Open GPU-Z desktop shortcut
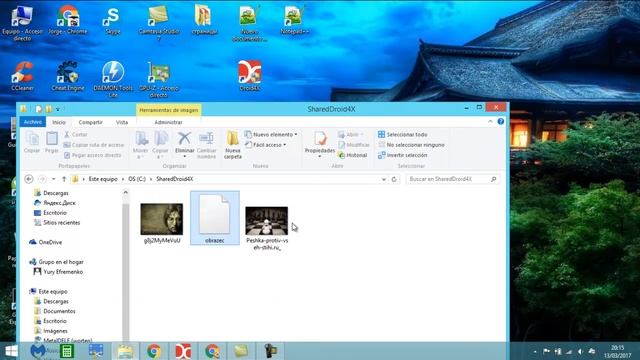This screenshot has width=640, height=360. tap(159, 79)
